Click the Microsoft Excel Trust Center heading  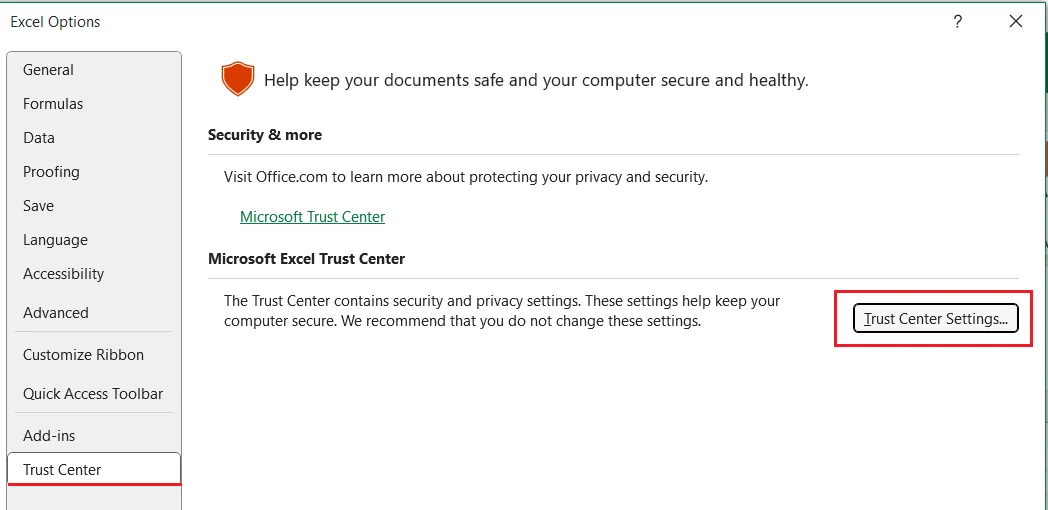306,259
